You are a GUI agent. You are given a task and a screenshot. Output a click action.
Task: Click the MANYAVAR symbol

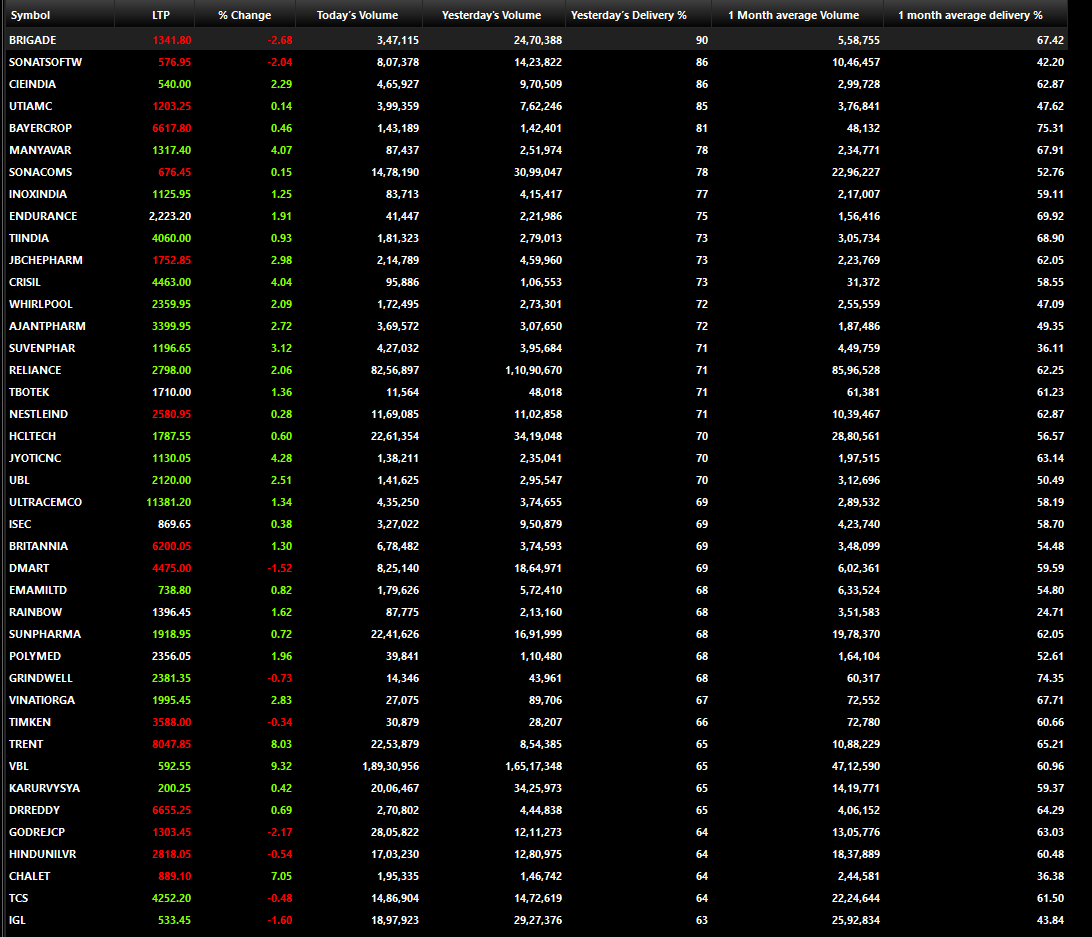[40, 150]
